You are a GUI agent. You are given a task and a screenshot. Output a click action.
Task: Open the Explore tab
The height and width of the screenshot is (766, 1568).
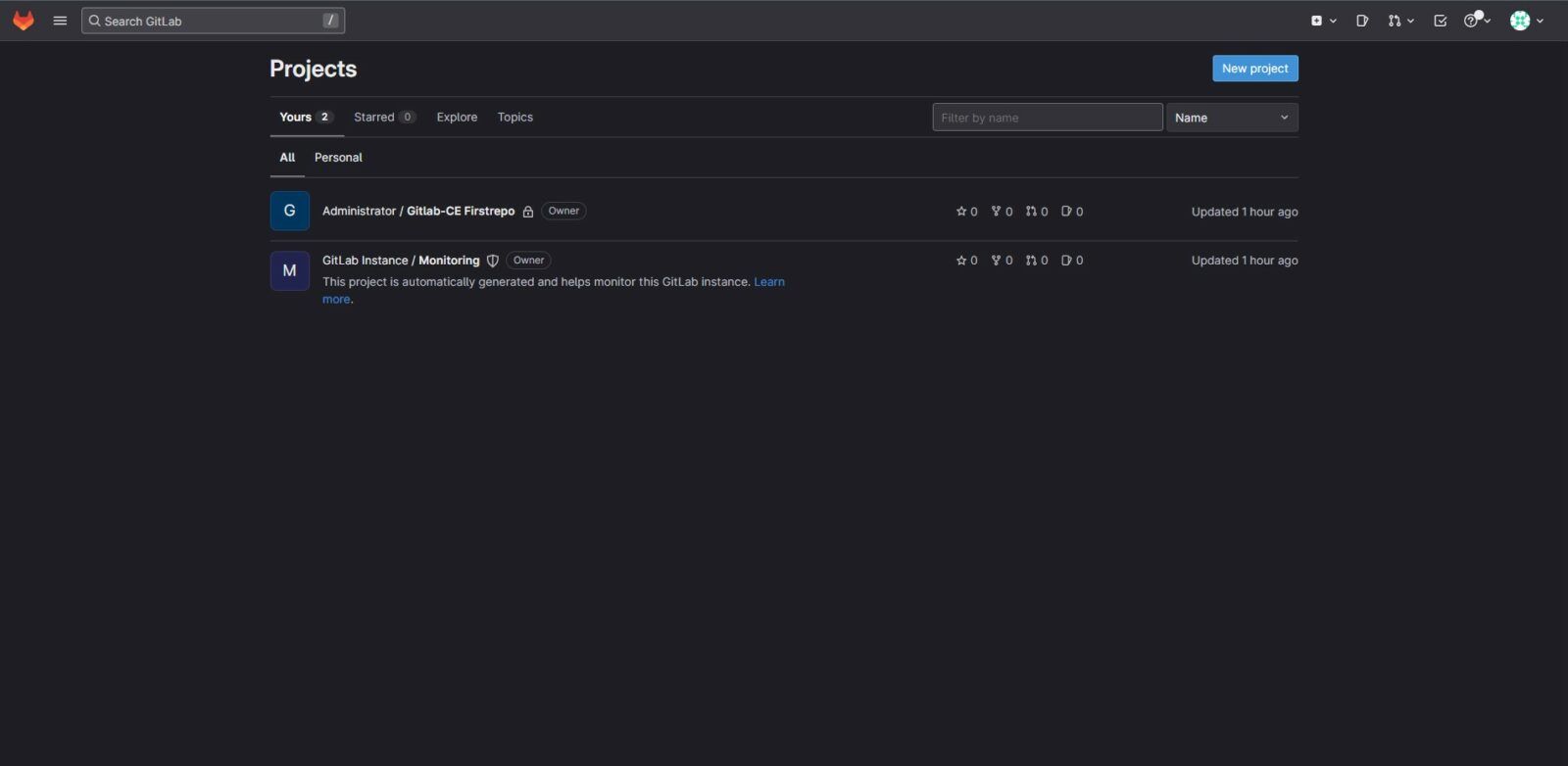coord(457,117)
